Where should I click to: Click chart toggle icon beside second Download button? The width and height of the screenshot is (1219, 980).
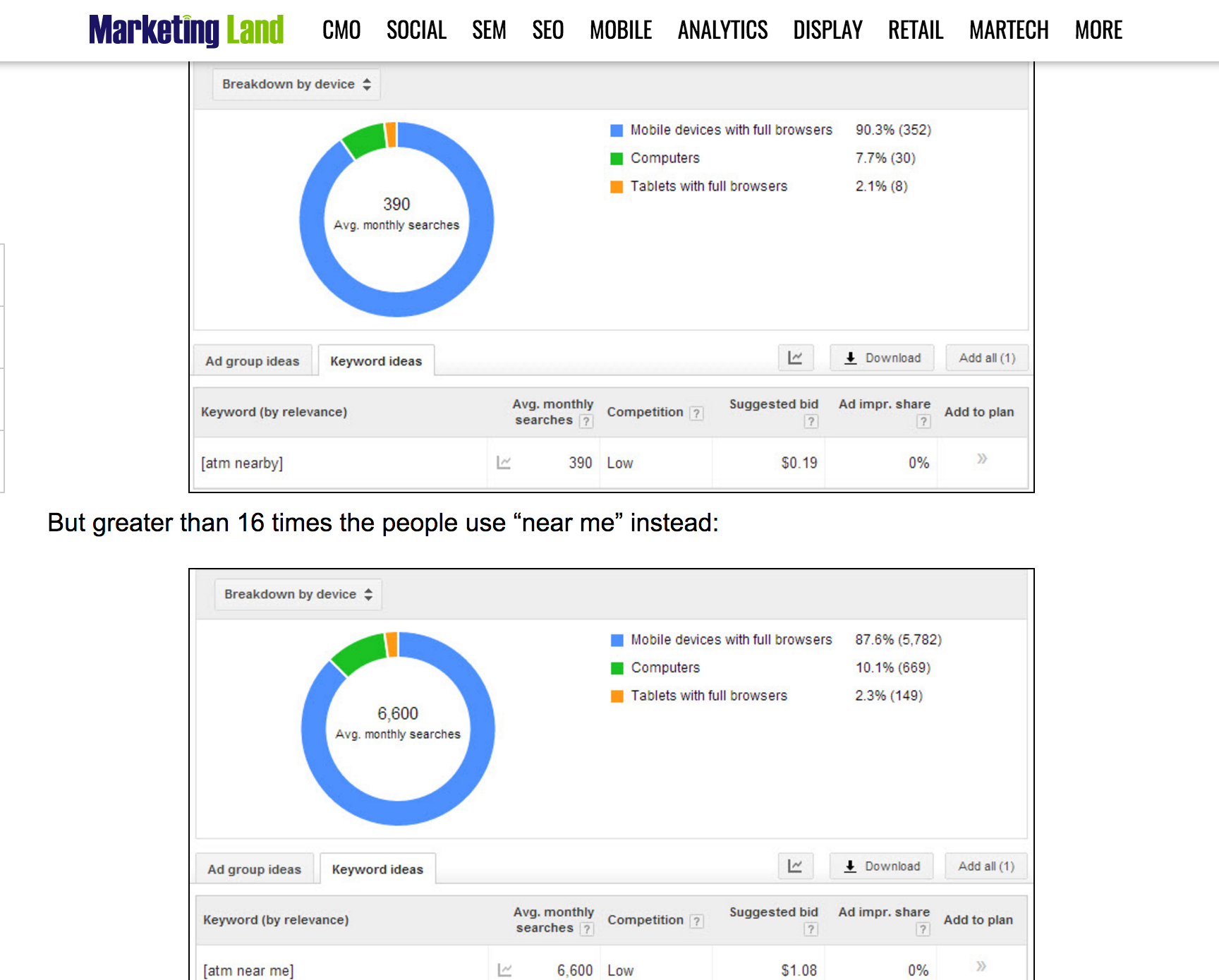[796, 866]
